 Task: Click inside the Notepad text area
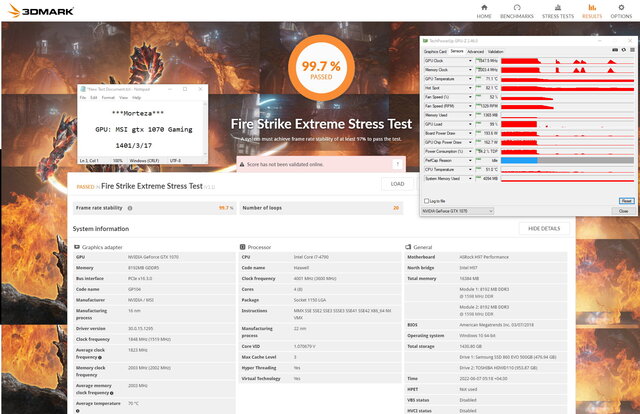pyautogui.click(x=140, y=129)
